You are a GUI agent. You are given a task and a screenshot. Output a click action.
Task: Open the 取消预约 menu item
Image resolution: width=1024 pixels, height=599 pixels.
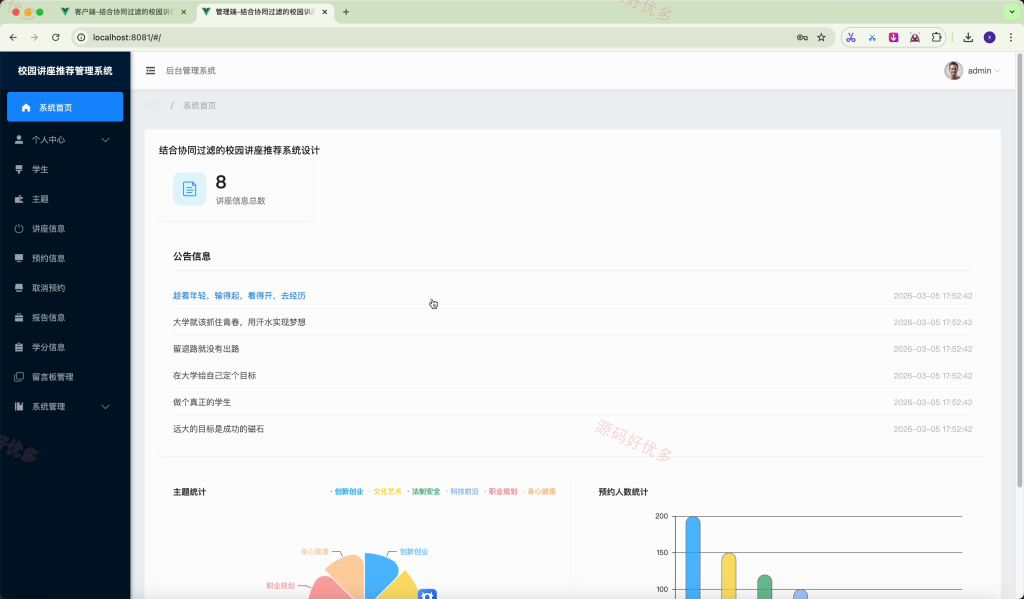65,288
